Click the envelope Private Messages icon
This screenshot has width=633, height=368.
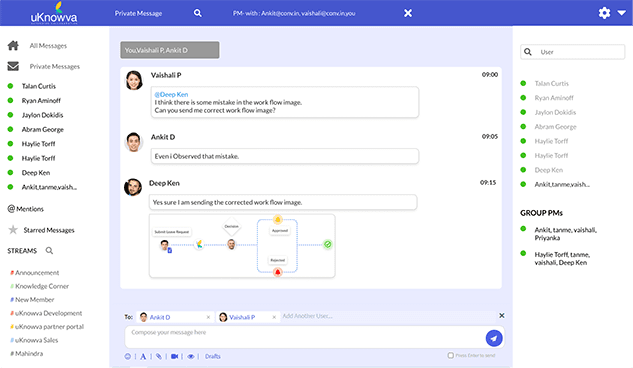(13, 66)
